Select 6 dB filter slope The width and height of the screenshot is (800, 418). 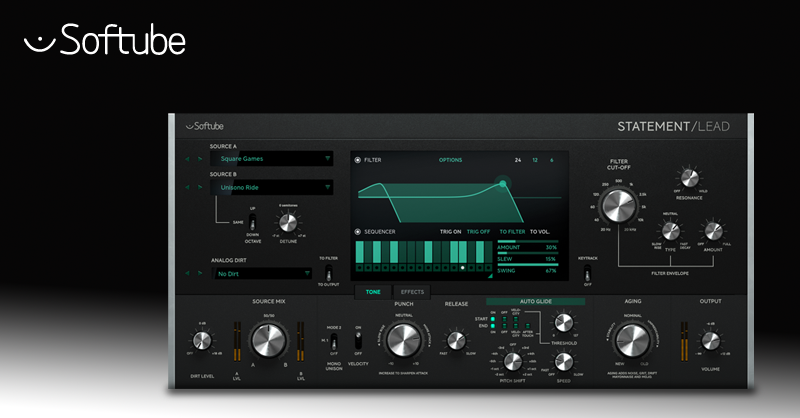point(552,160)
